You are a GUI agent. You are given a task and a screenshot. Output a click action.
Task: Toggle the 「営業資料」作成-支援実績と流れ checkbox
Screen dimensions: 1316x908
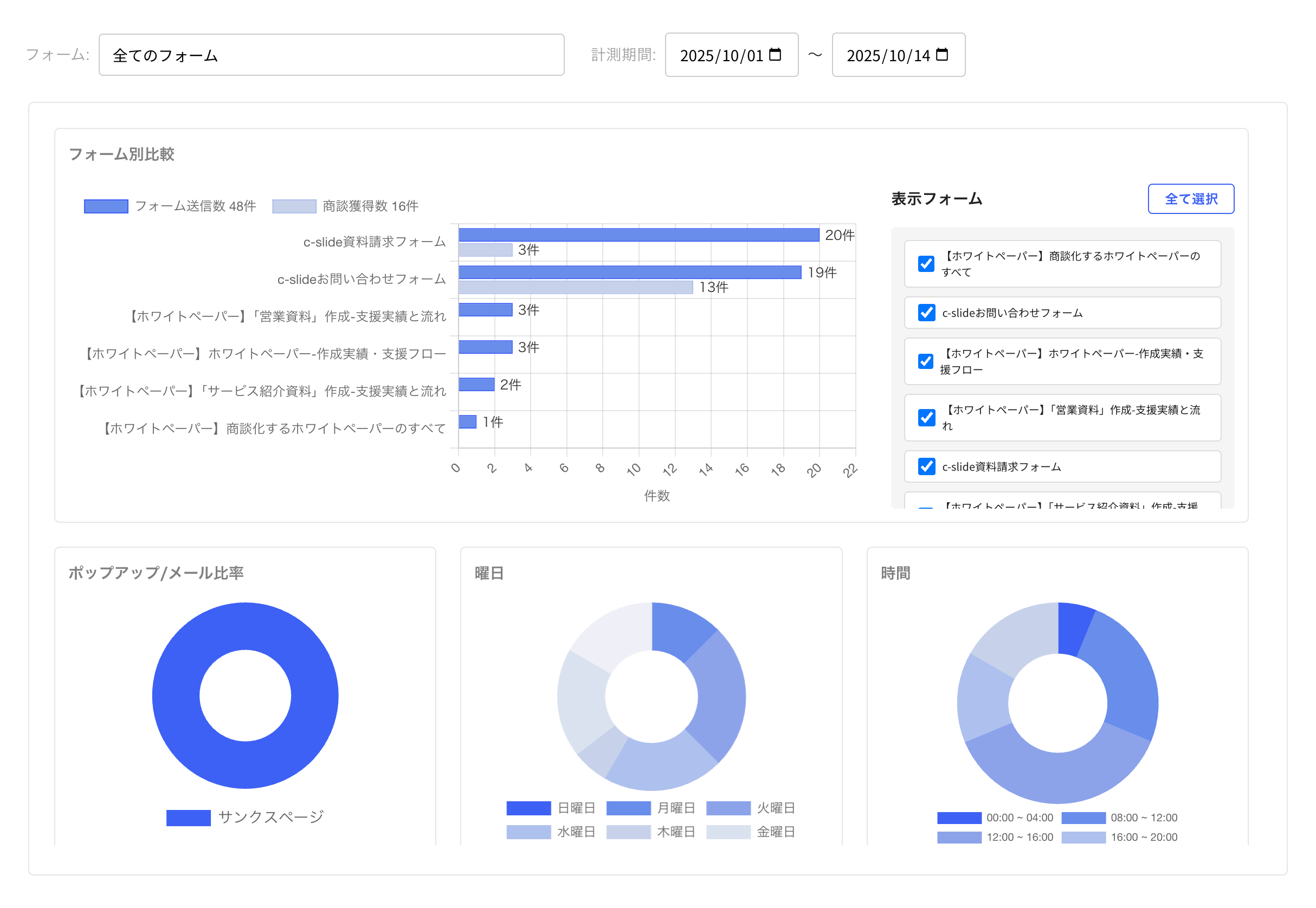tap(926, 418)
